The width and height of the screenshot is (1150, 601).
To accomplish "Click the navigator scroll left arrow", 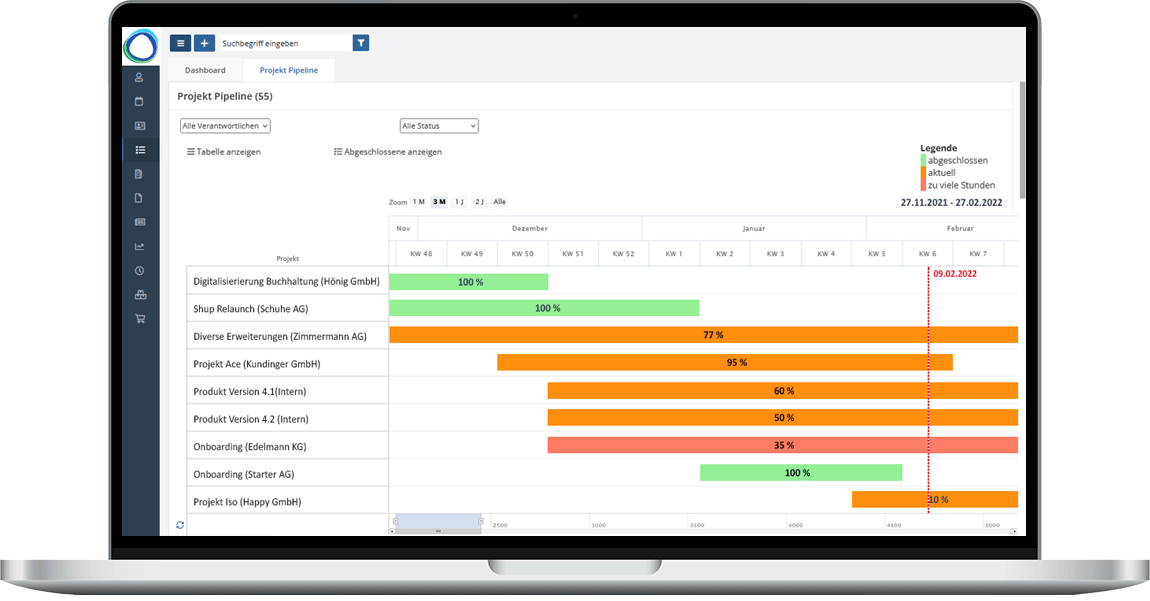I will 392,531.
